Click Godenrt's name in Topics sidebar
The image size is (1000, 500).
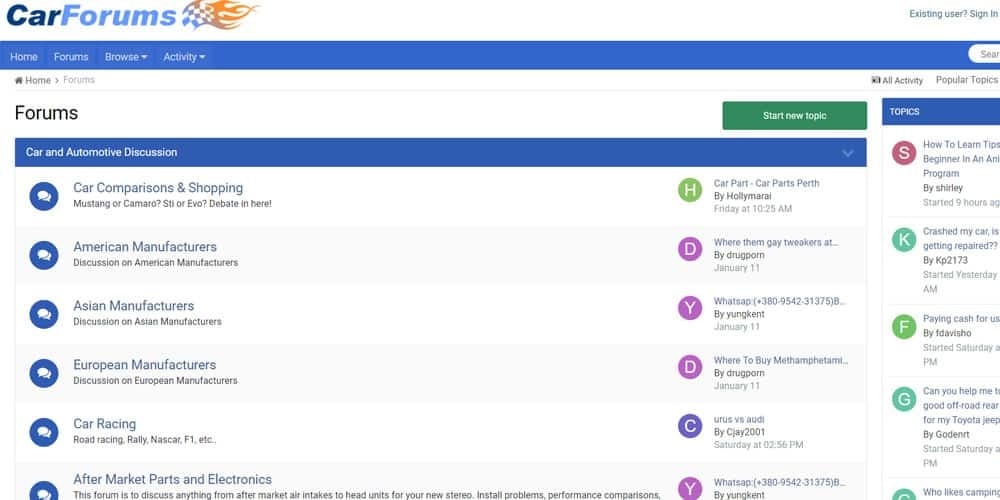(x=952, y=434)
